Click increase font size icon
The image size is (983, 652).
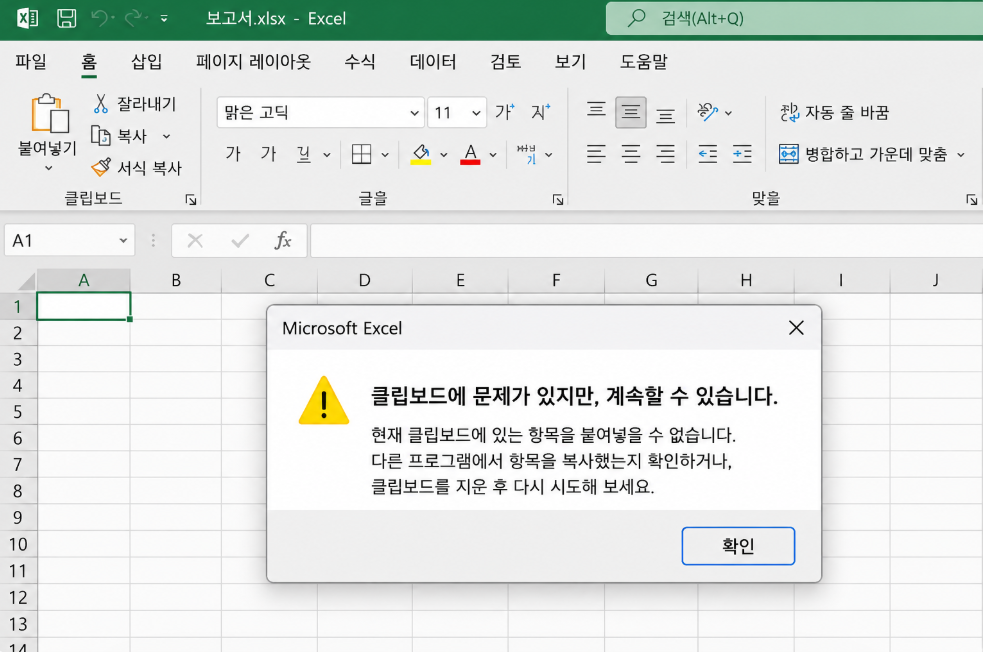coord(505,112)
